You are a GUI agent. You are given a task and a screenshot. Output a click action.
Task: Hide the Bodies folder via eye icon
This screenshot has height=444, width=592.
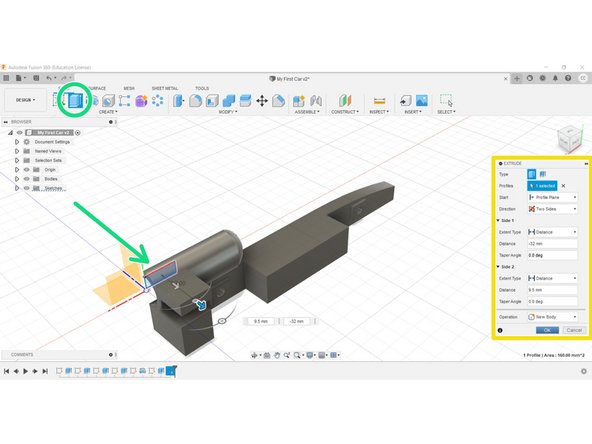coord(26,179)
